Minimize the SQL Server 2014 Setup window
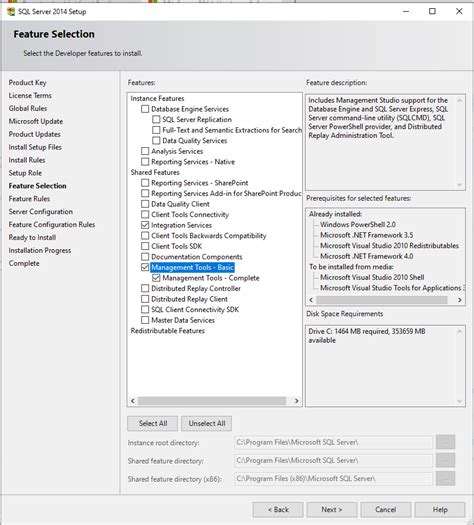 (x=406, y=11)
